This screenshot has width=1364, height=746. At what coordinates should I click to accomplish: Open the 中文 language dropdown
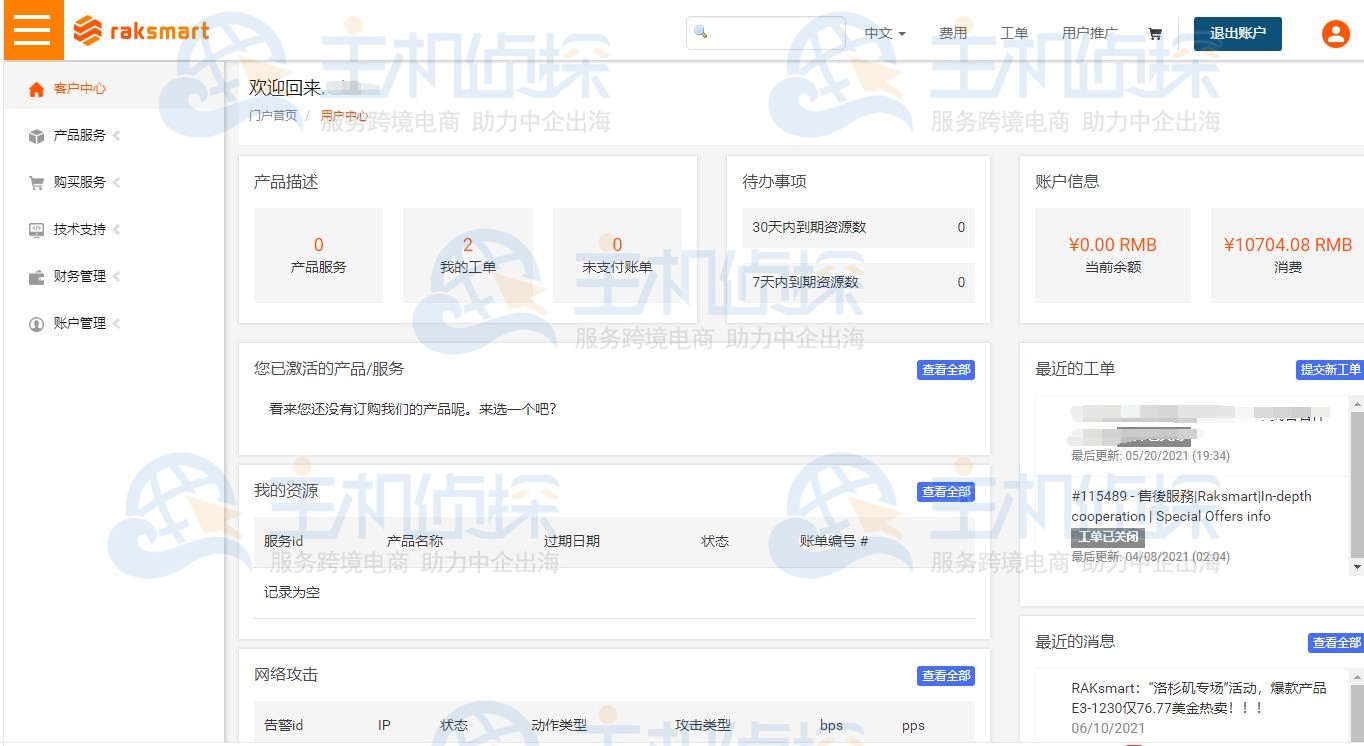(884, 33)
